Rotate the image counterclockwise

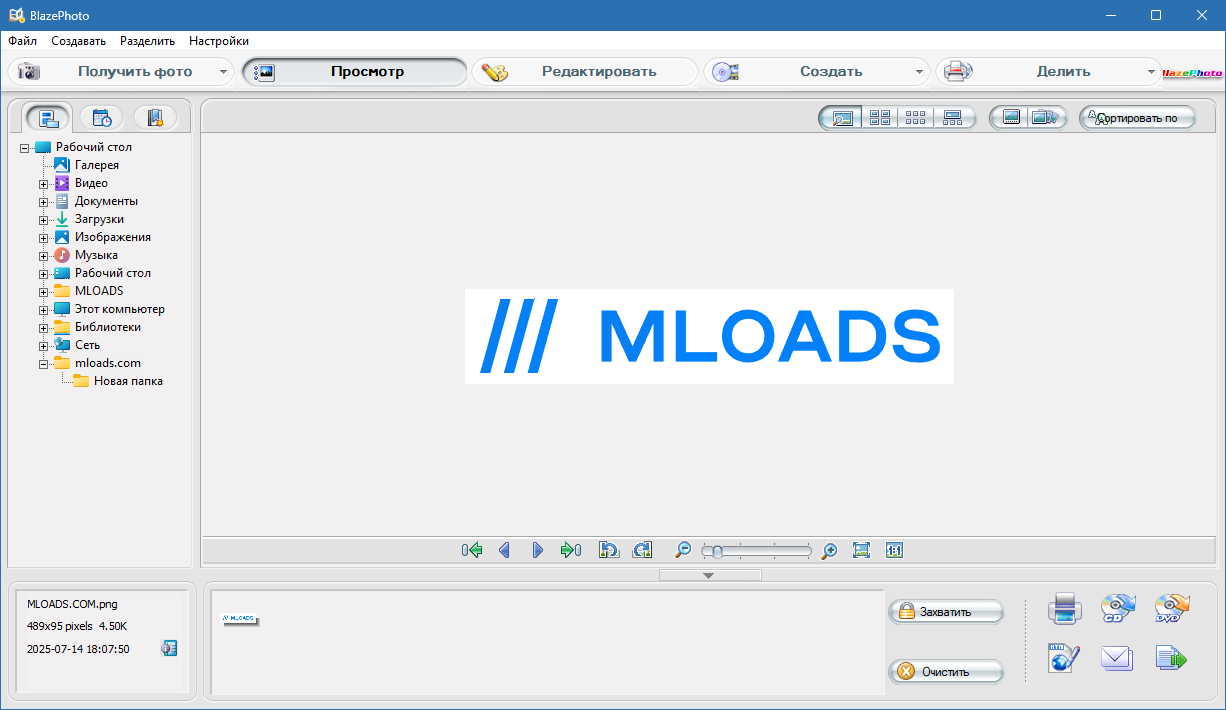[x=608, y=550]
